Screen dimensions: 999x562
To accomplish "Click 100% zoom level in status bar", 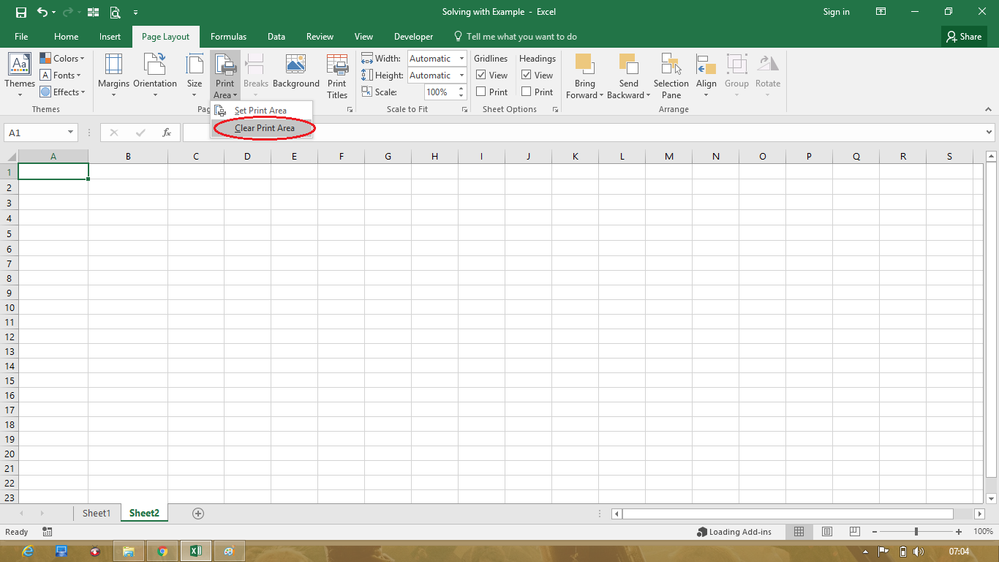I will coord(982,531).
